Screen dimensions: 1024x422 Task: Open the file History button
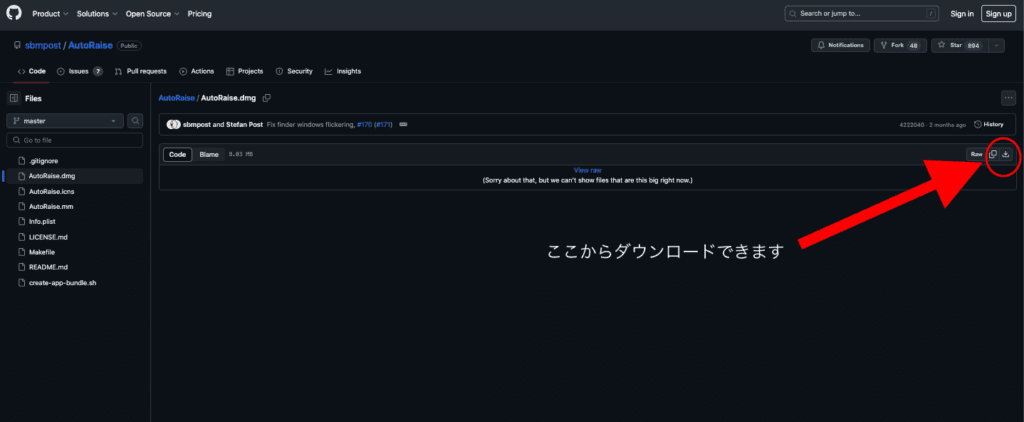pos(989,124)
